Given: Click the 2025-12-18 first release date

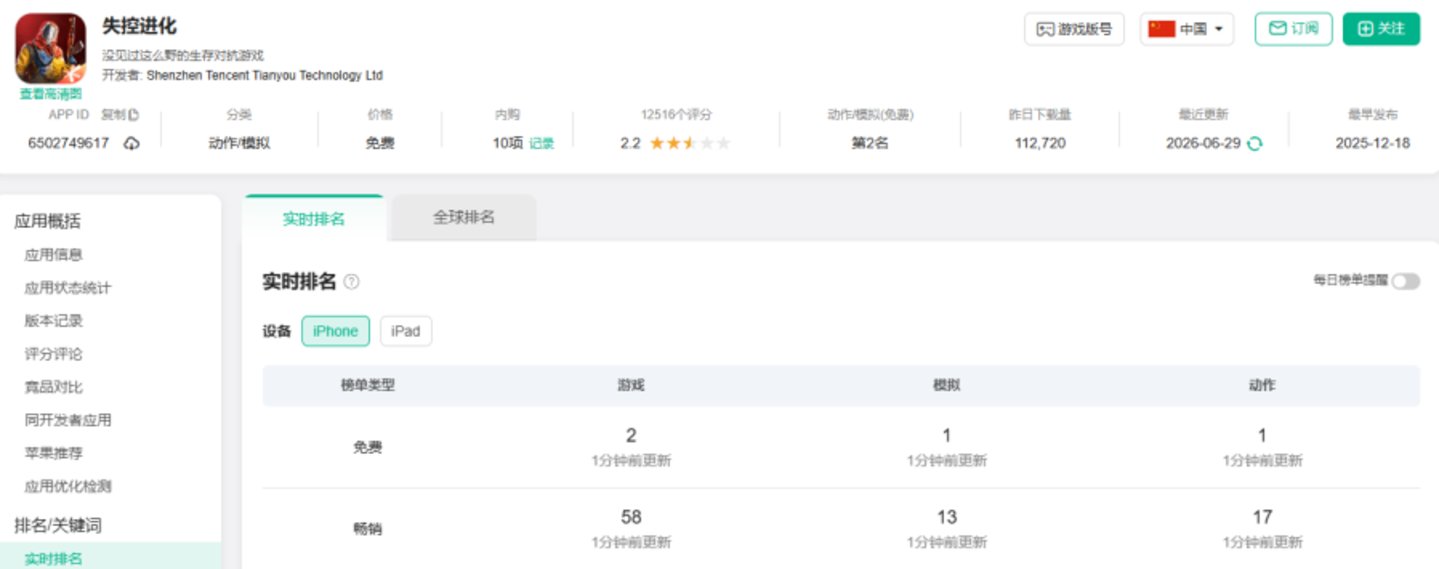Looking at the screenshot, I should click(1373, 143).
